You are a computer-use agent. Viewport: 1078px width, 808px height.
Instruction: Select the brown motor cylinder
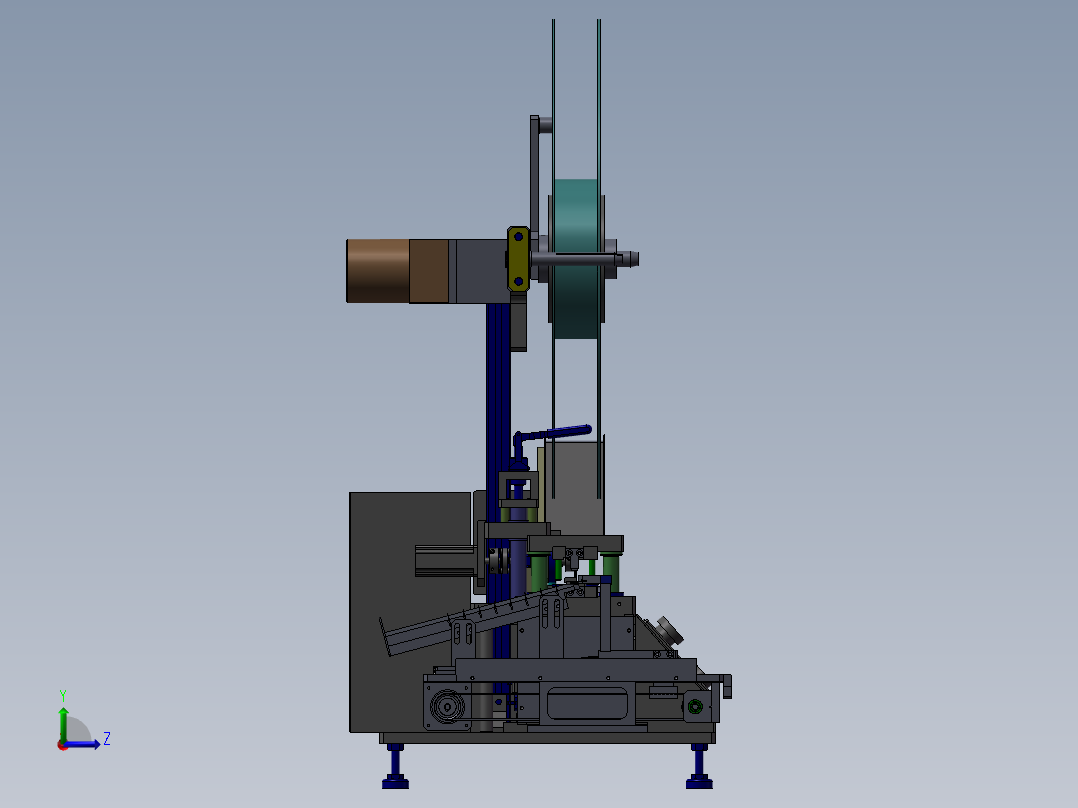[x=377, y=271]
